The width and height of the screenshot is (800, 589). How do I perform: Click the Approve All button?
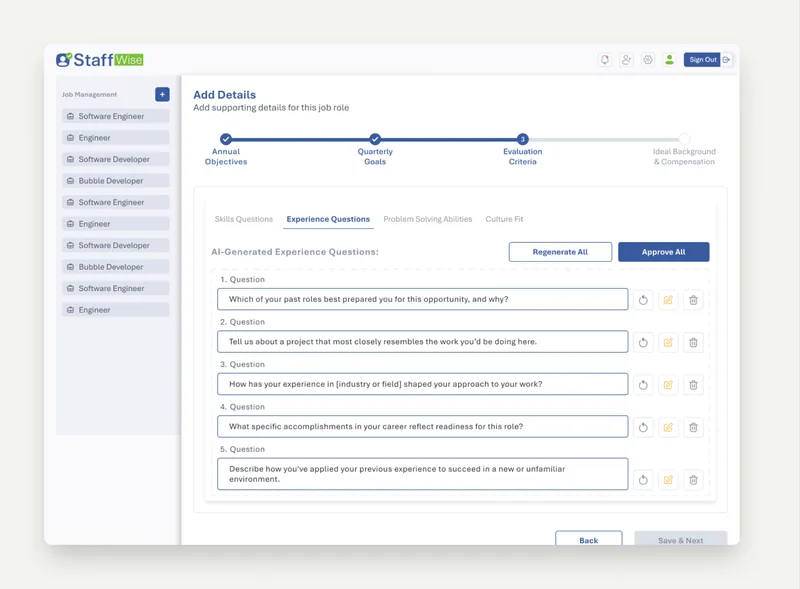coord(664,252)
